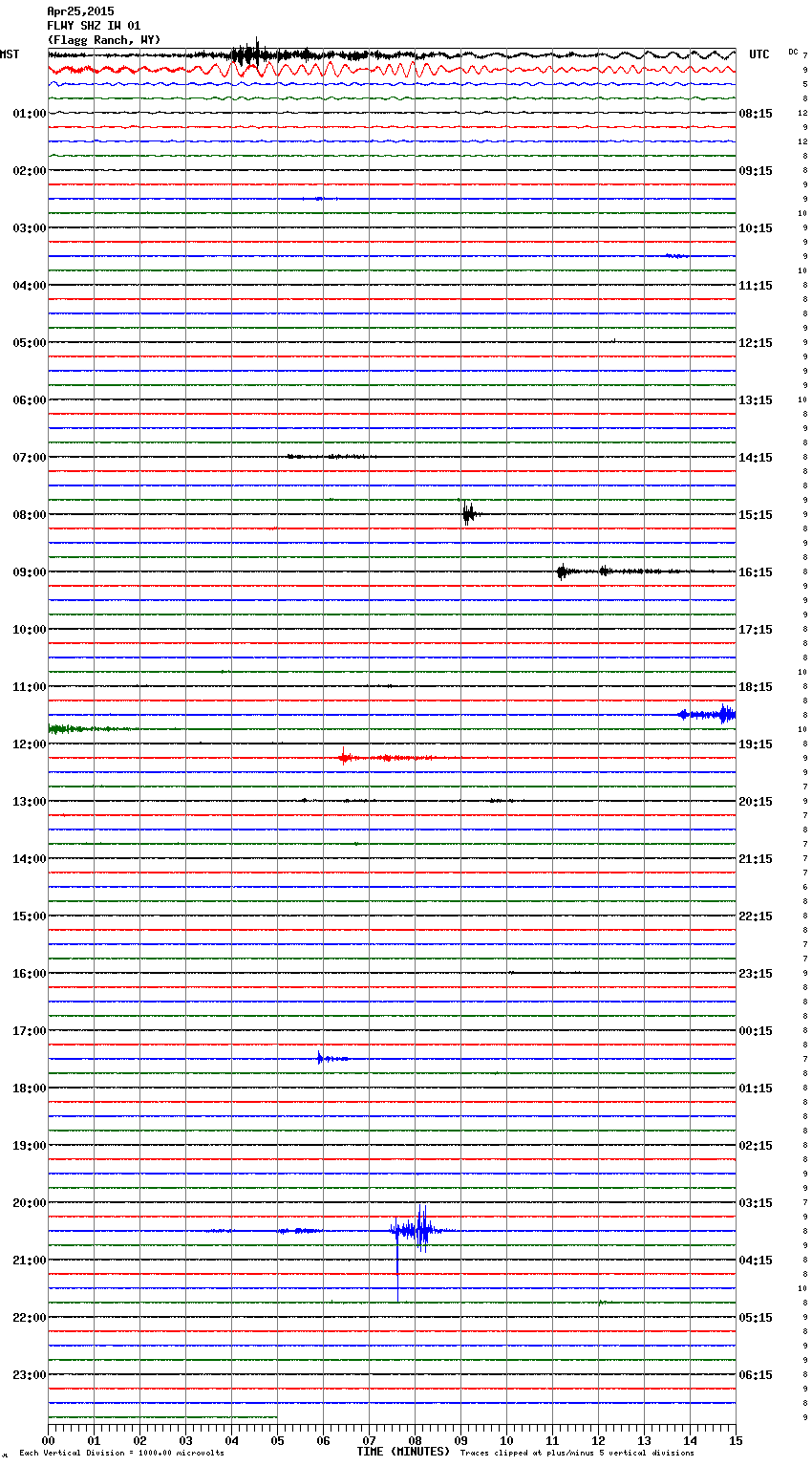Select the 01:00 MST row label
812x1466 pixels.
(30, 114)
